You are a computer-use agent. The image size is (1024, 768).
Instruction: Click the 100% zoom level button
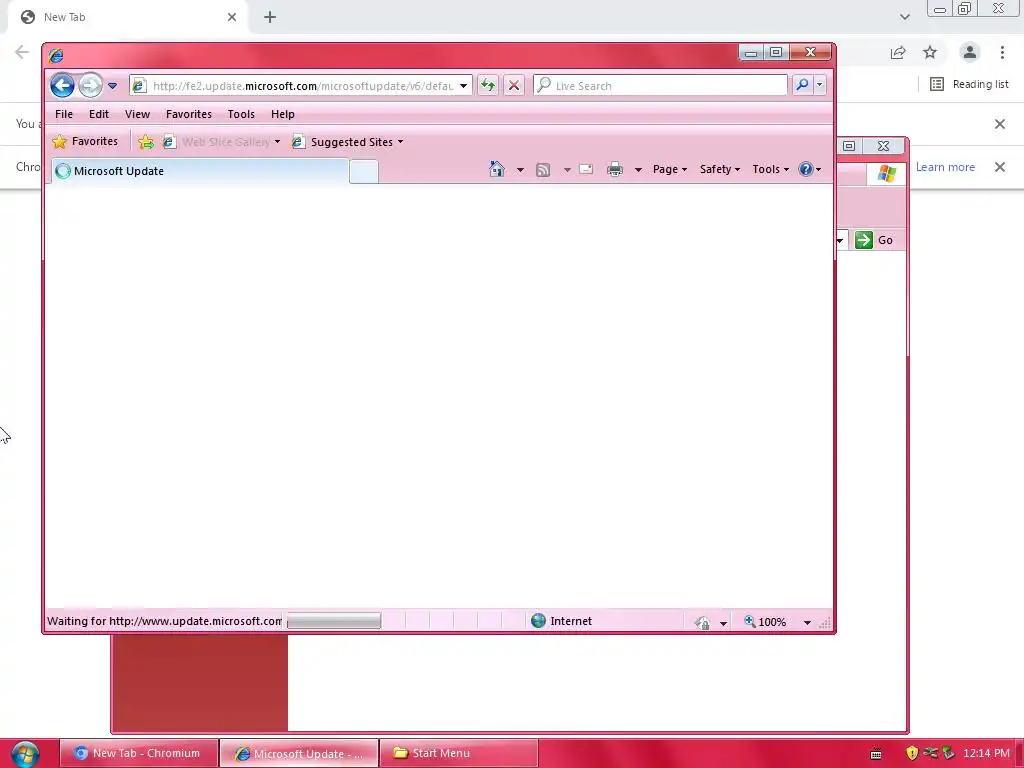(x=765, y=622)
